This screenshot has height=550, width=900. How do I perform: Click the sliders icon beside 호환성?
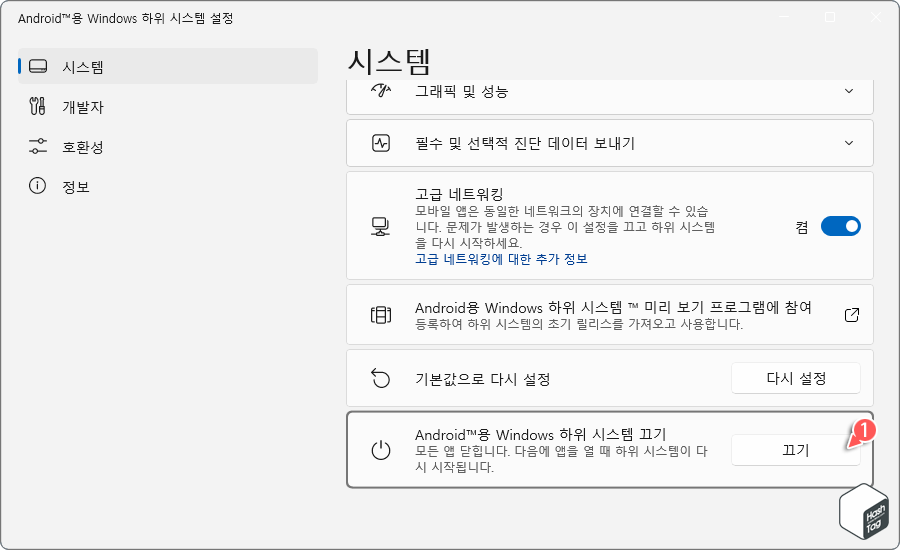[38, 146]
